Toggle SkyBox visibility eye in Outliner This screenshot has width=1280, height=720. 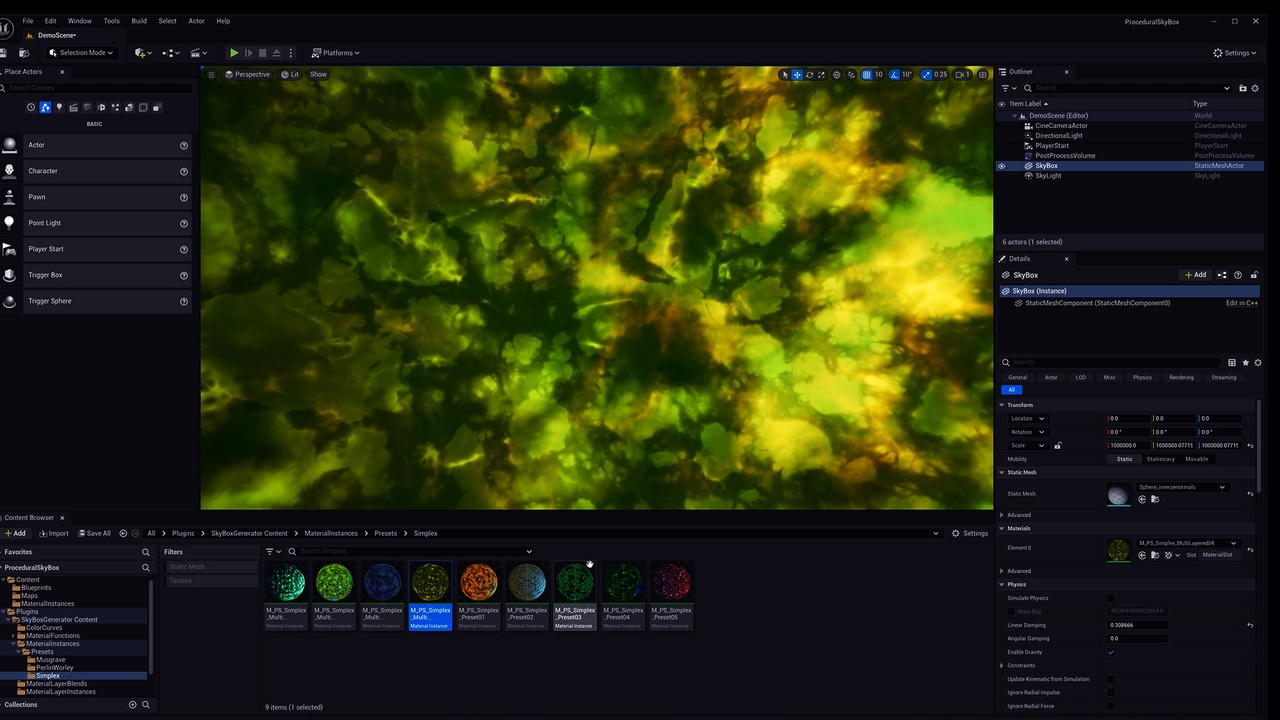click(x=1002, y=166)
